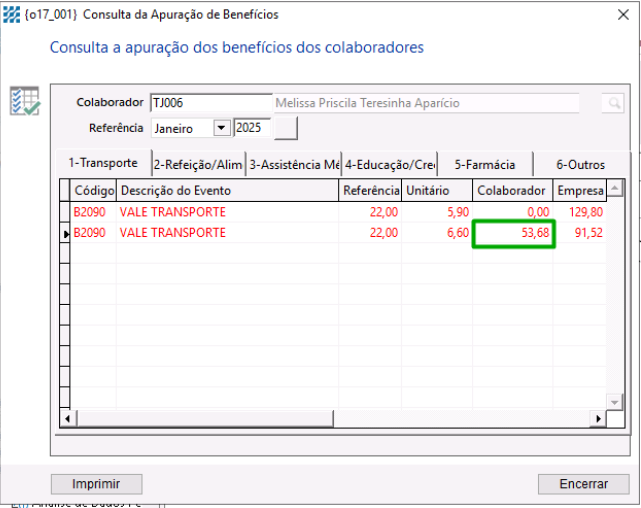The image size is (641, 508).
Task: Click the checklist grid icon on left
Action: [24, 102]
